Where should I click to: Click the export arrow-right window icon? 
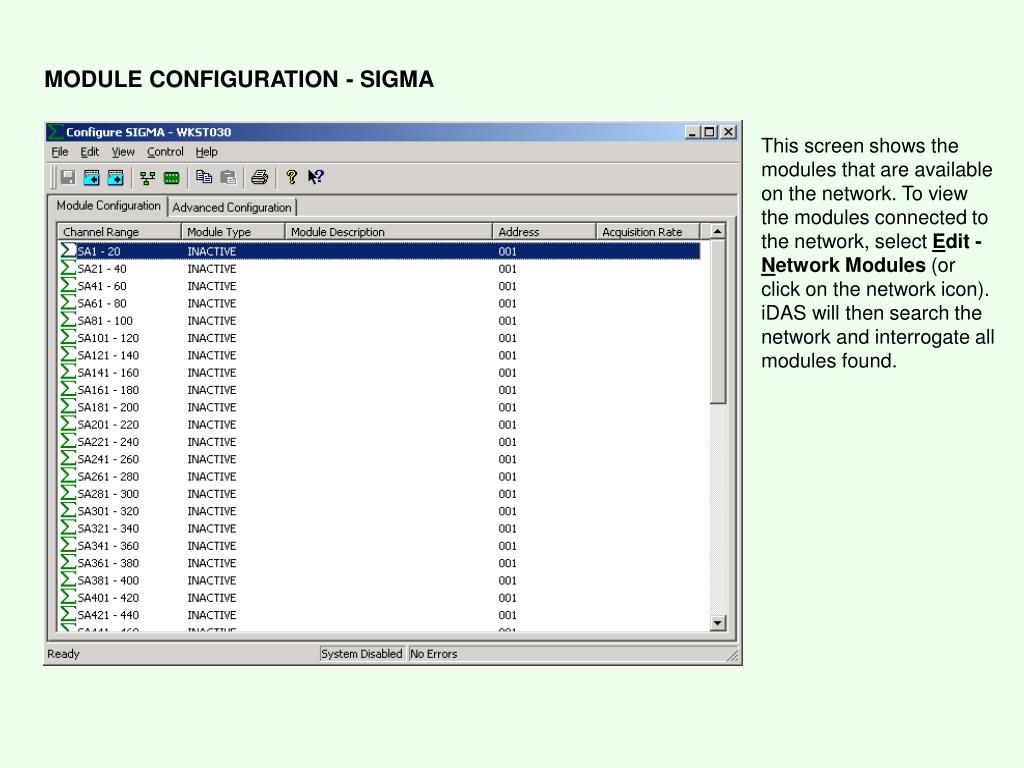pyautogui.click(x=116, y=177)
